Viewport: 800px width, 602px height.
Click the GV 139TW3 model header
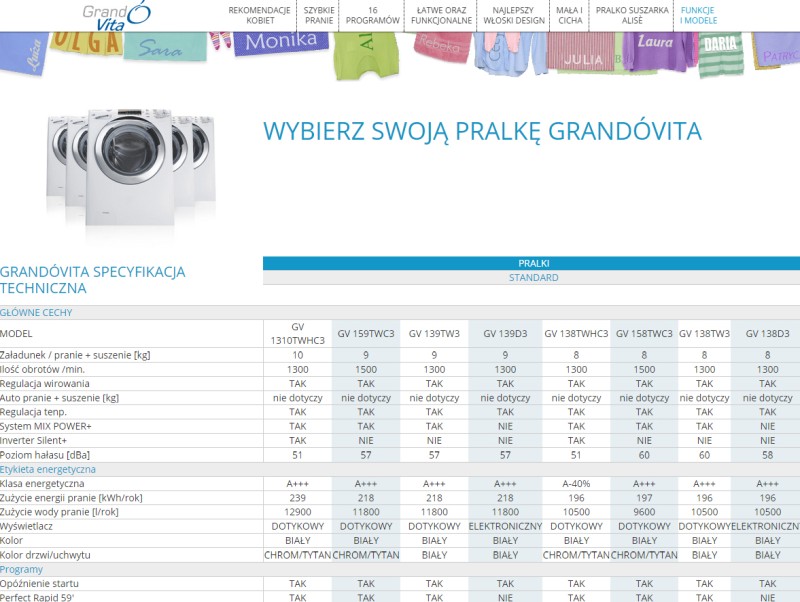434,334
